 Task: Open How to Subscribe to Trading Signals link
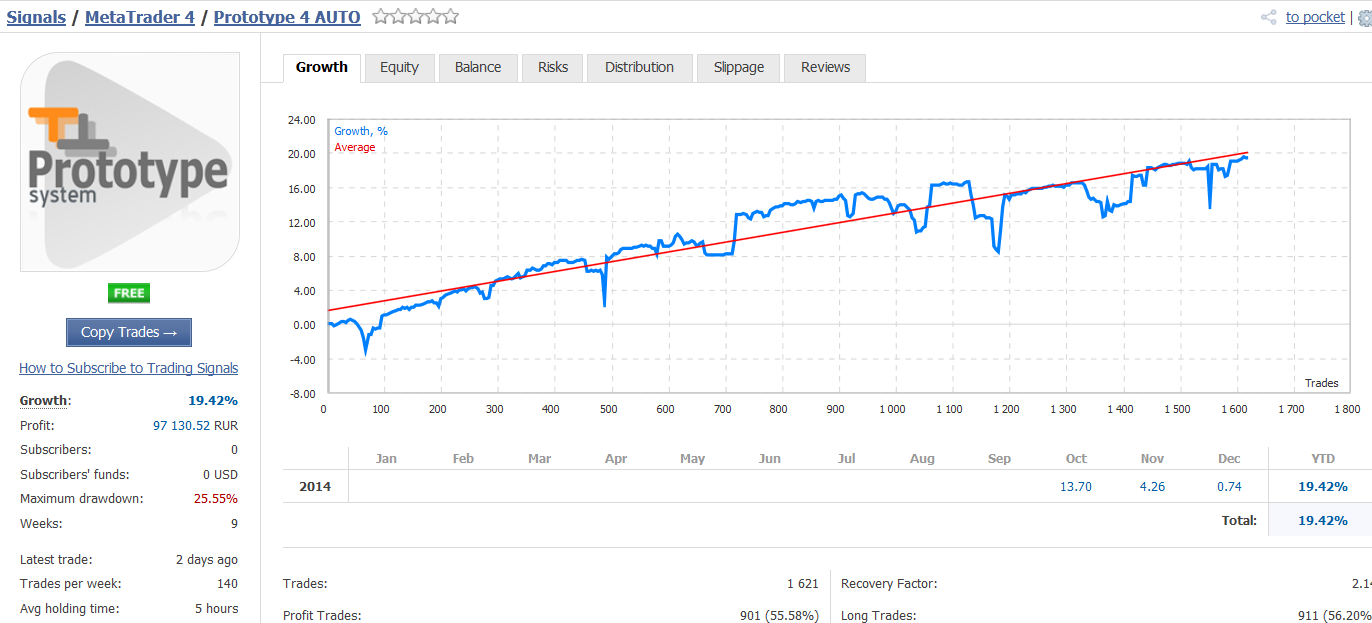129,368
